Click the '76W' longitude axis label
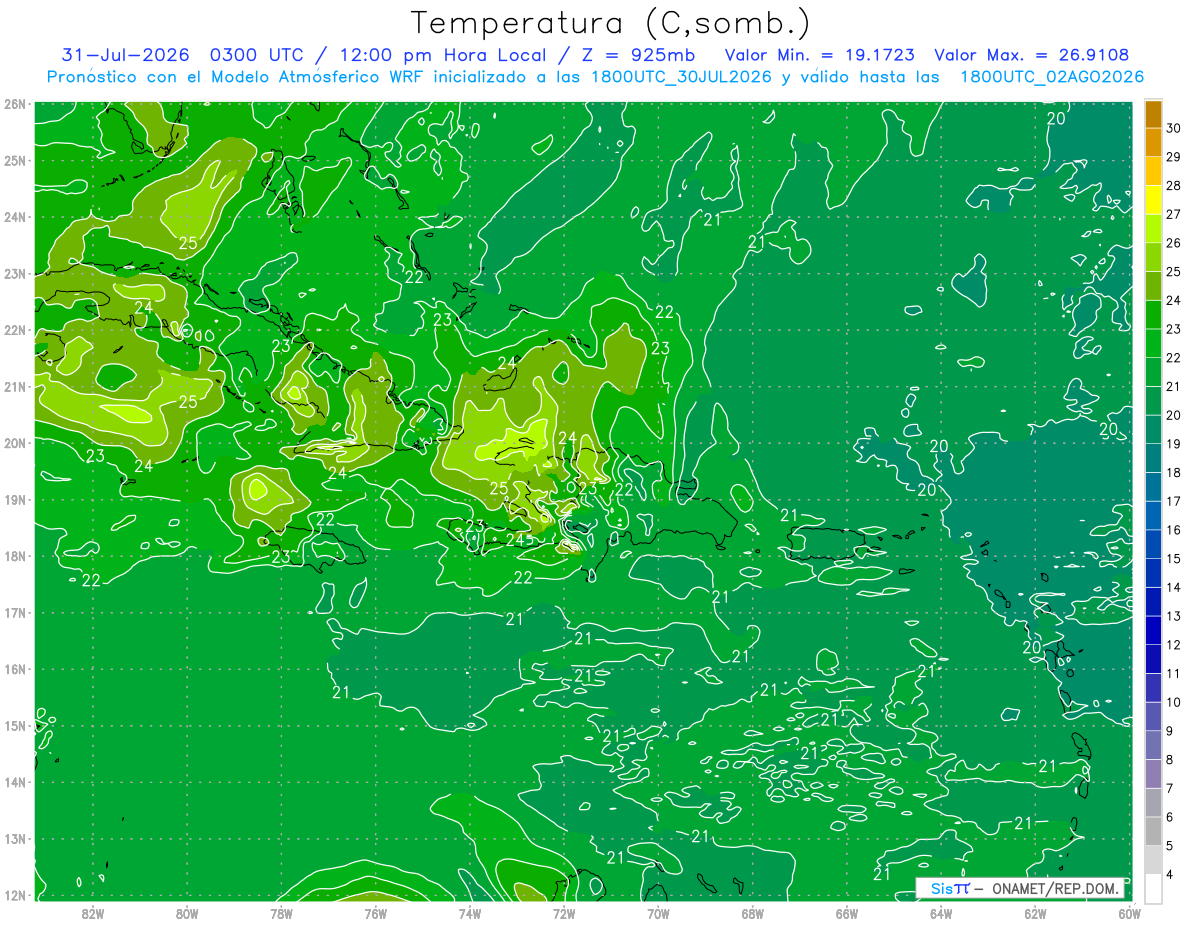This screenshot has height=927, width=1200. click(x=376, y=914)
